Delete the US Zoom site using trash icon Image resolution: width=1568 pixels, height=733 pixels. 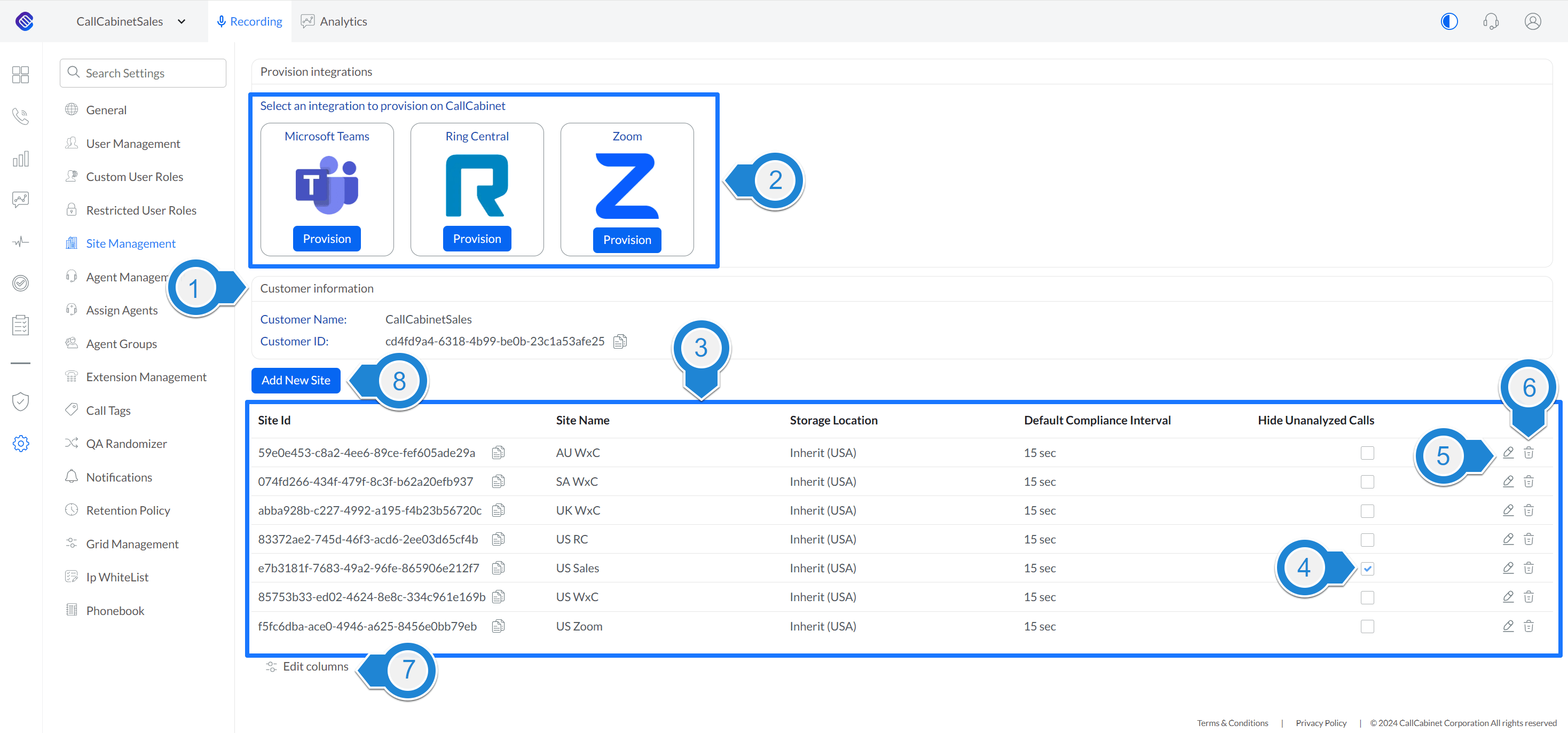click(1528, 626)
